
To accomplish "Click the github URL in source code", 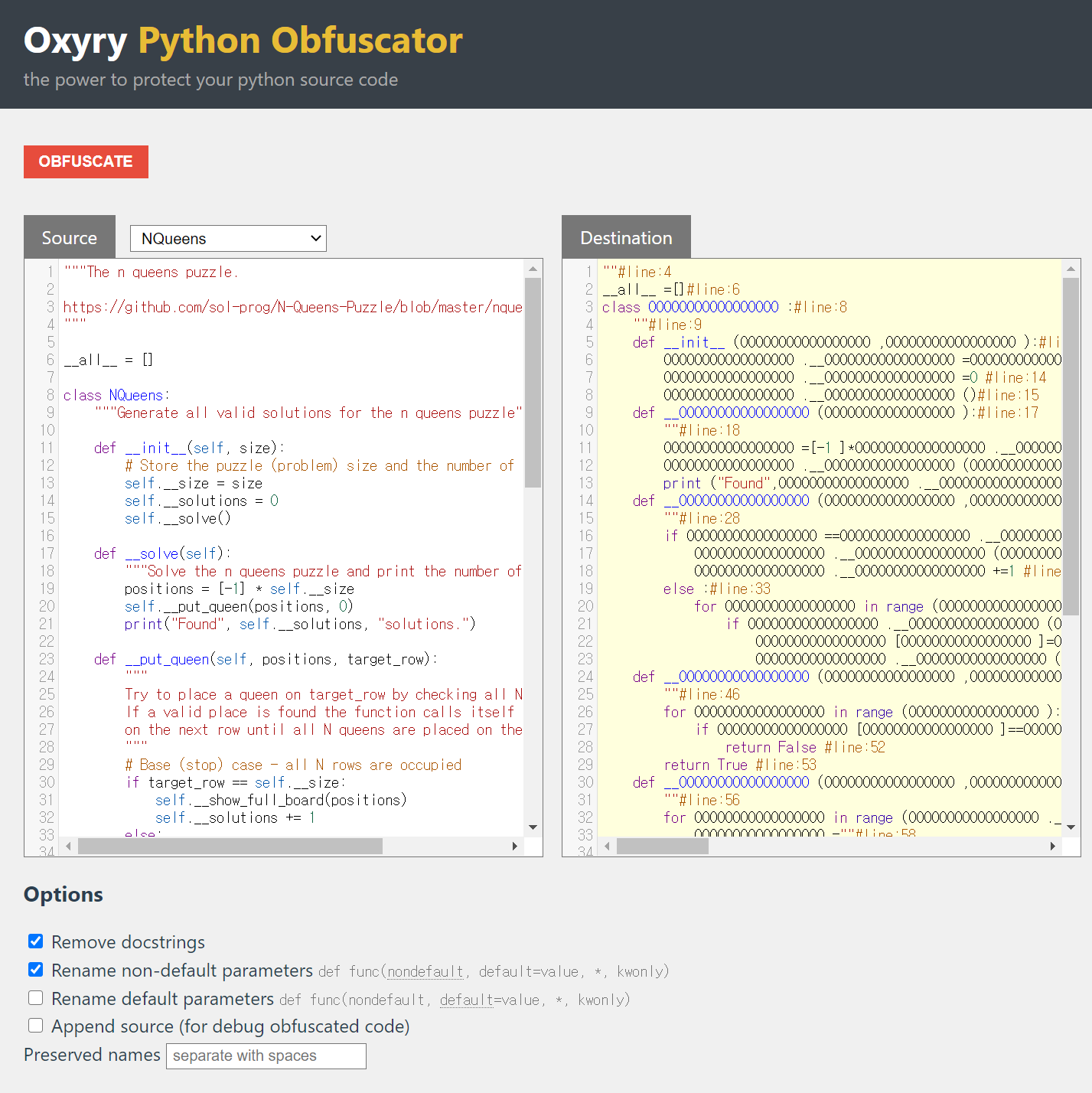I will pos(293,307).
